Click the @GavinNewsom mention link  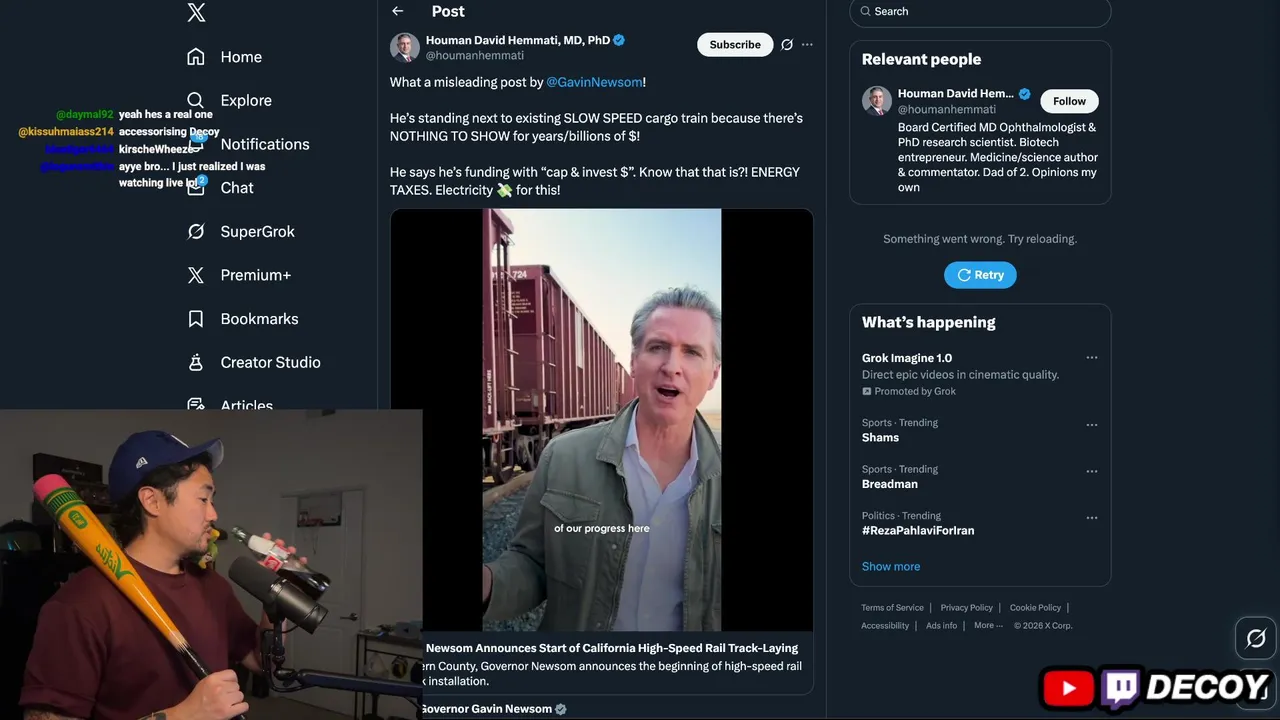point(594,82)
